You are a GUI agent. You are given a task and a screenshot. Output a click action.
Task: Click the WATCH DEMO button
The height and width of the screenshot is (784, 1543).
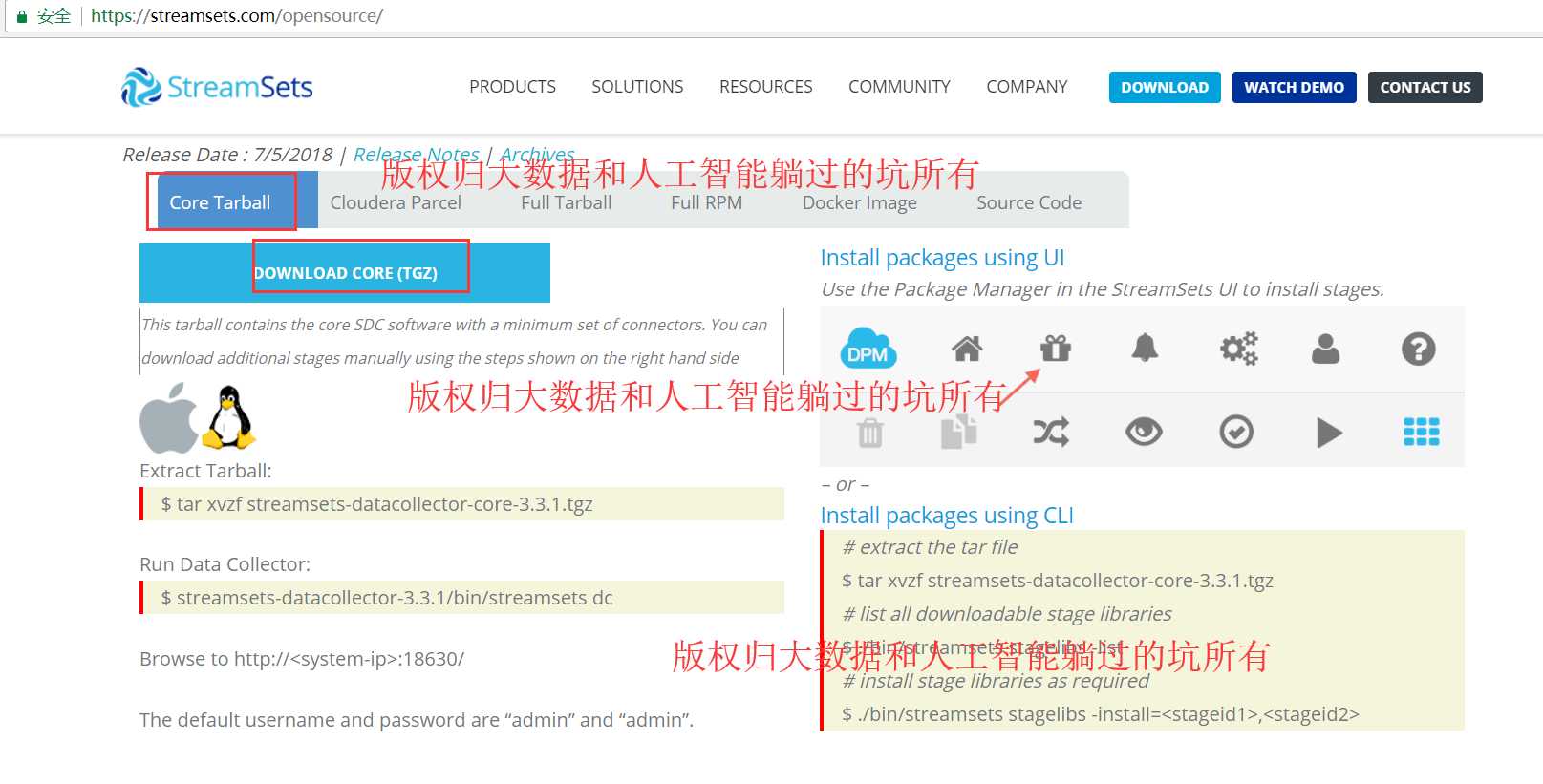tap(1294, 87)
